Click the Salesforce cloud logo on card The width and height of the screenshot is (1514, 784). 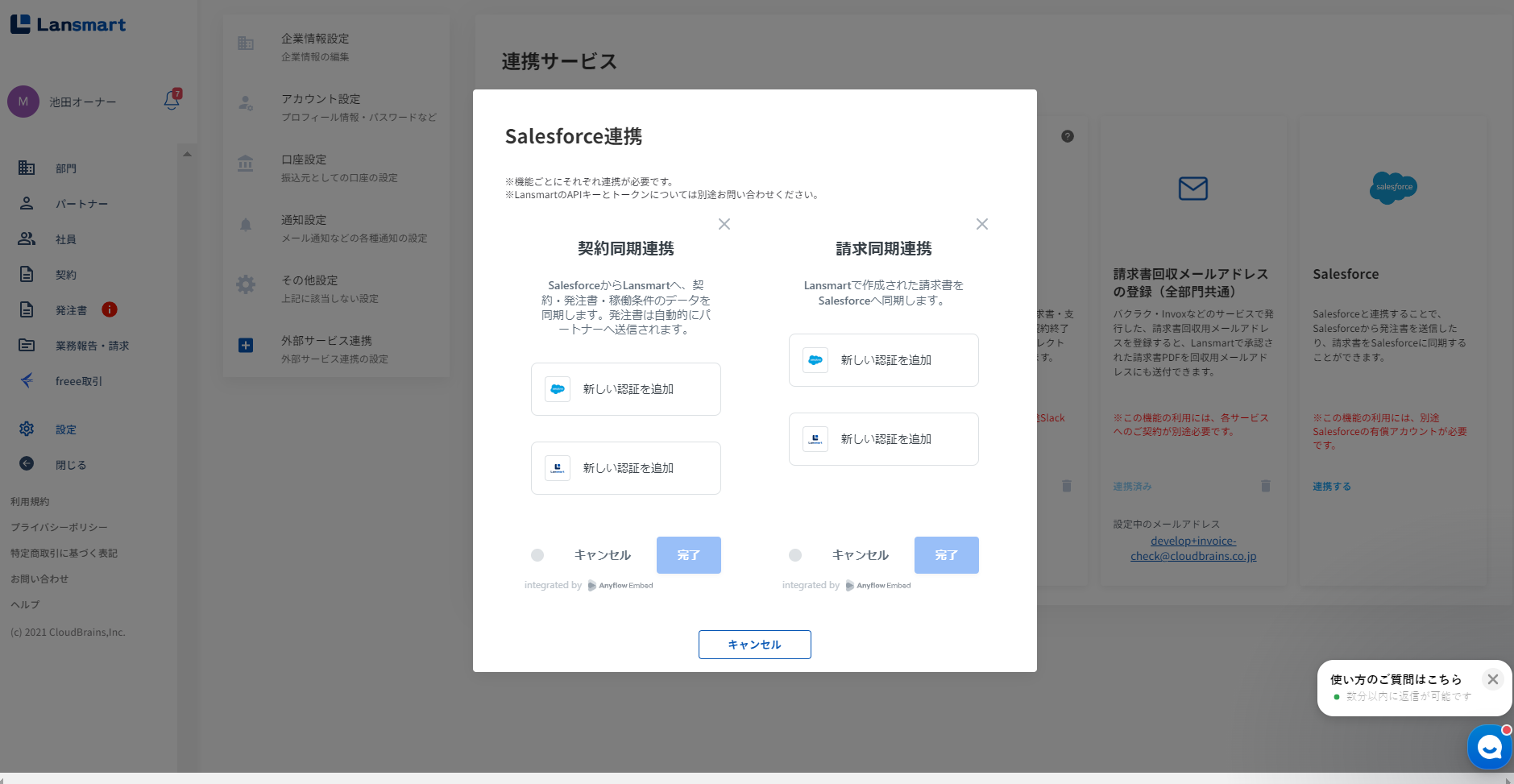click(1393, 187)
